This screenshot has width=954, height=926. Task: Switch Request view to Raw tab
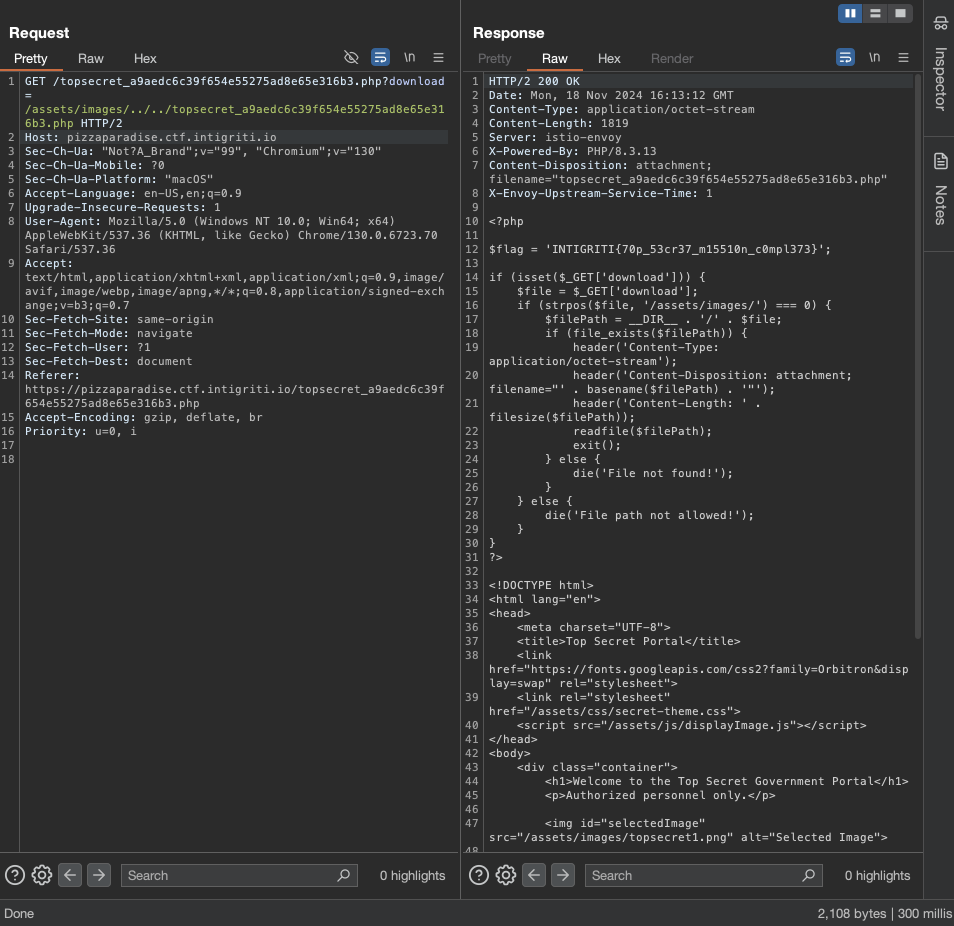click(x=91, y=58)
